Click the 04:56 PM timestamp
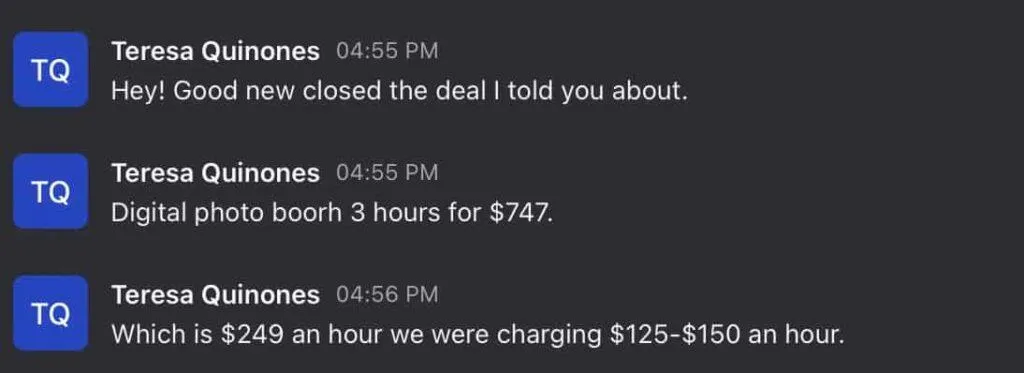Screen dimensions: 1024x373 click(387, 295)
